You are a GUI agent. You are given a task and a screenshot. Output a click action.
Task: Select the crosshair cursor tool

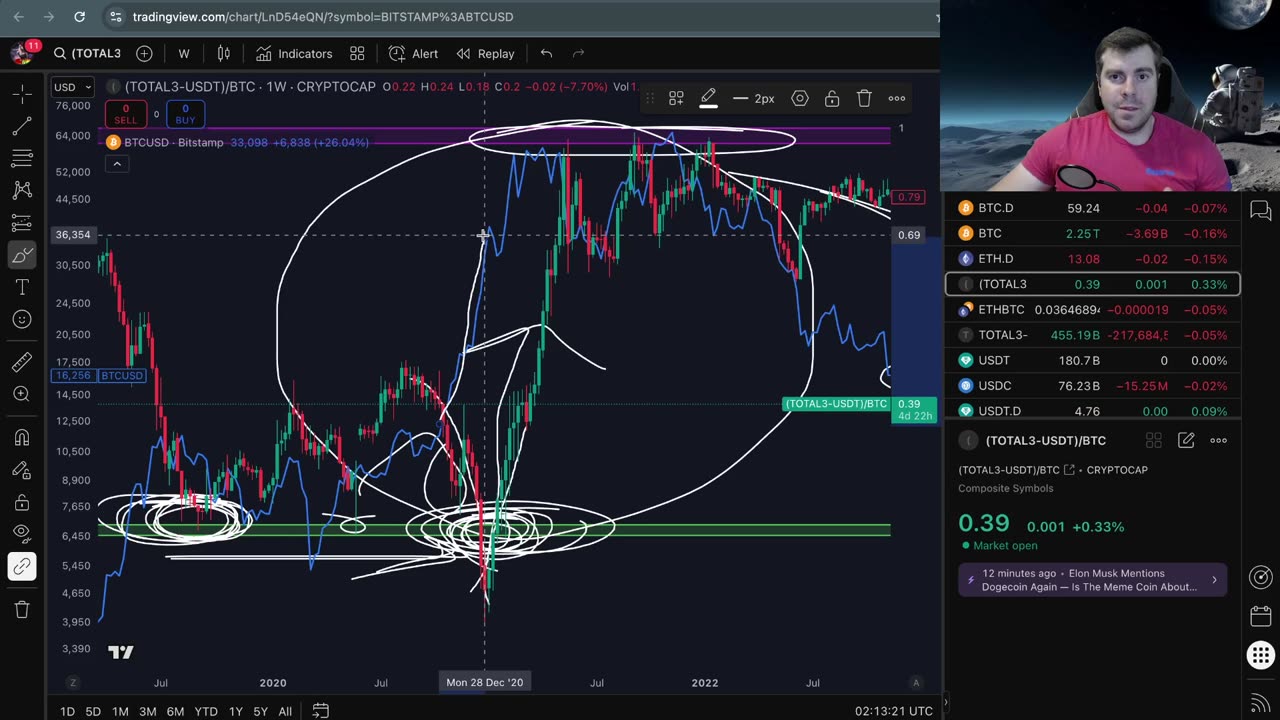click(22, 94)
